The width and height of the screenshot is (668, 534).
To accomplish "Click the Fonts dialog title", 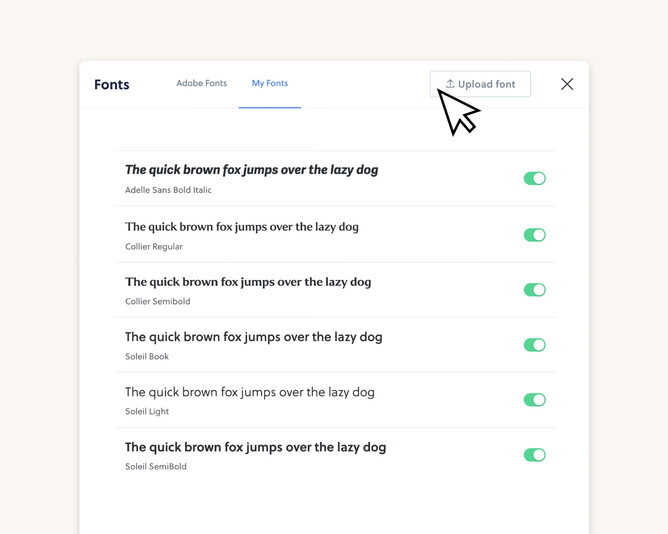I will (x=111, y=85).
